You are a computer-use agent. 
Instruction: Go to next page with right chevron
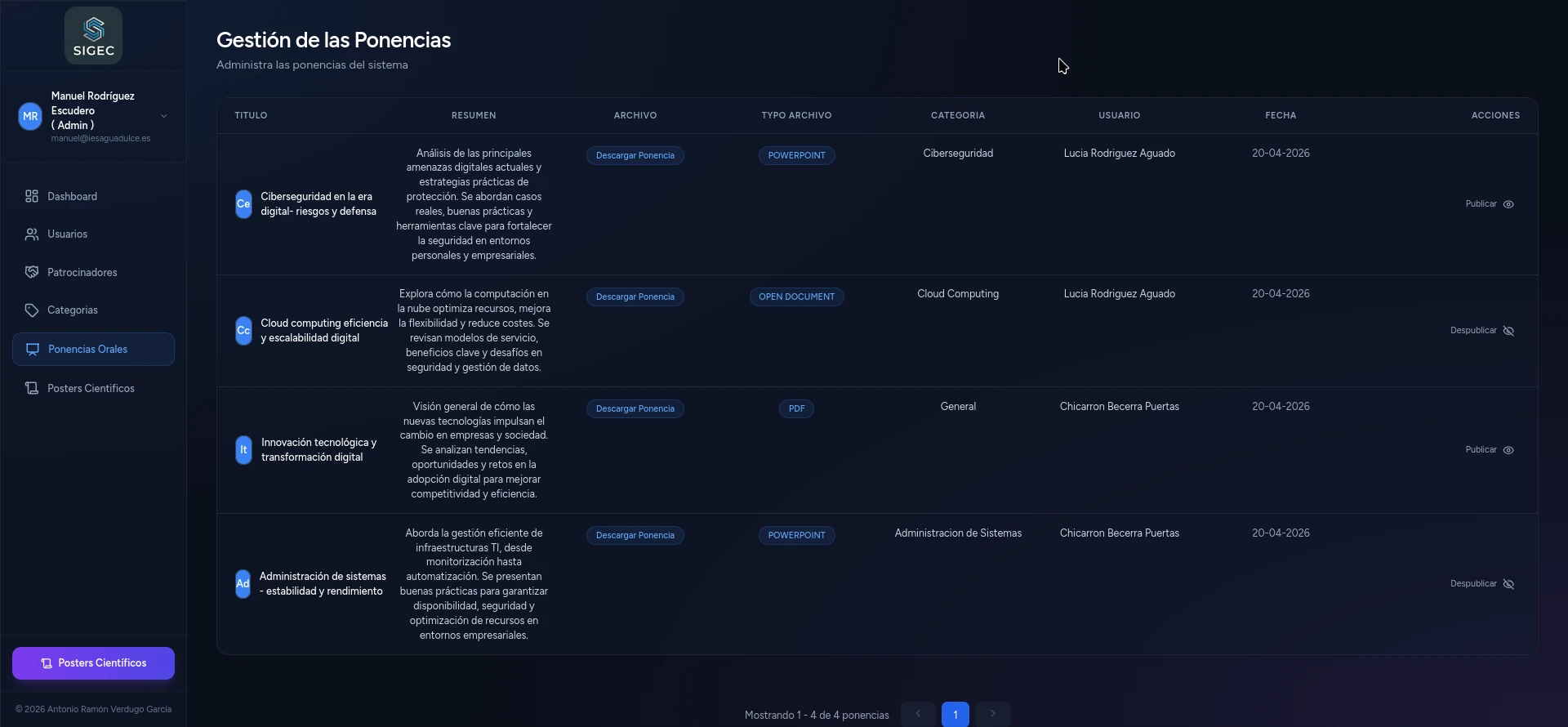coord(992,714)
